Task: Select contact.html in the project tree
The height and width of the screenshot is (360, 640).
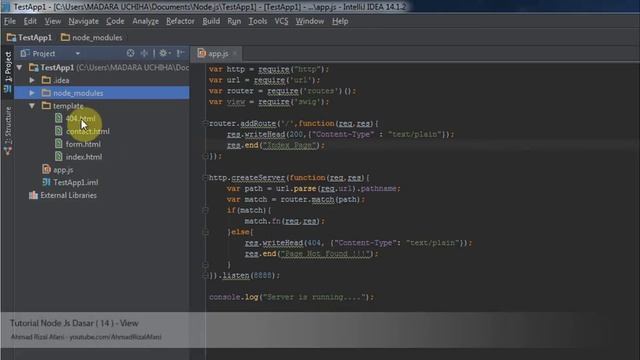Action: tap(87, 131)
